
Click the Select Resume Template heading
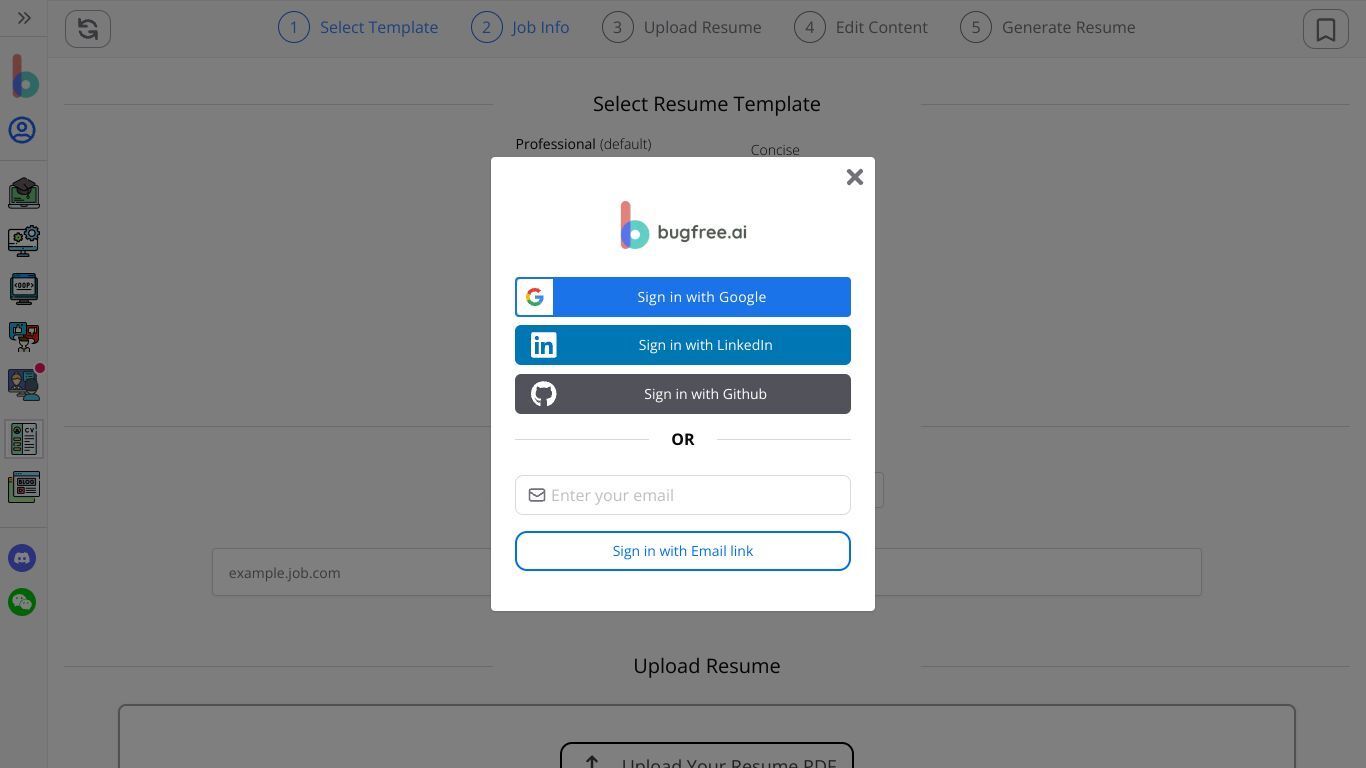707,104
